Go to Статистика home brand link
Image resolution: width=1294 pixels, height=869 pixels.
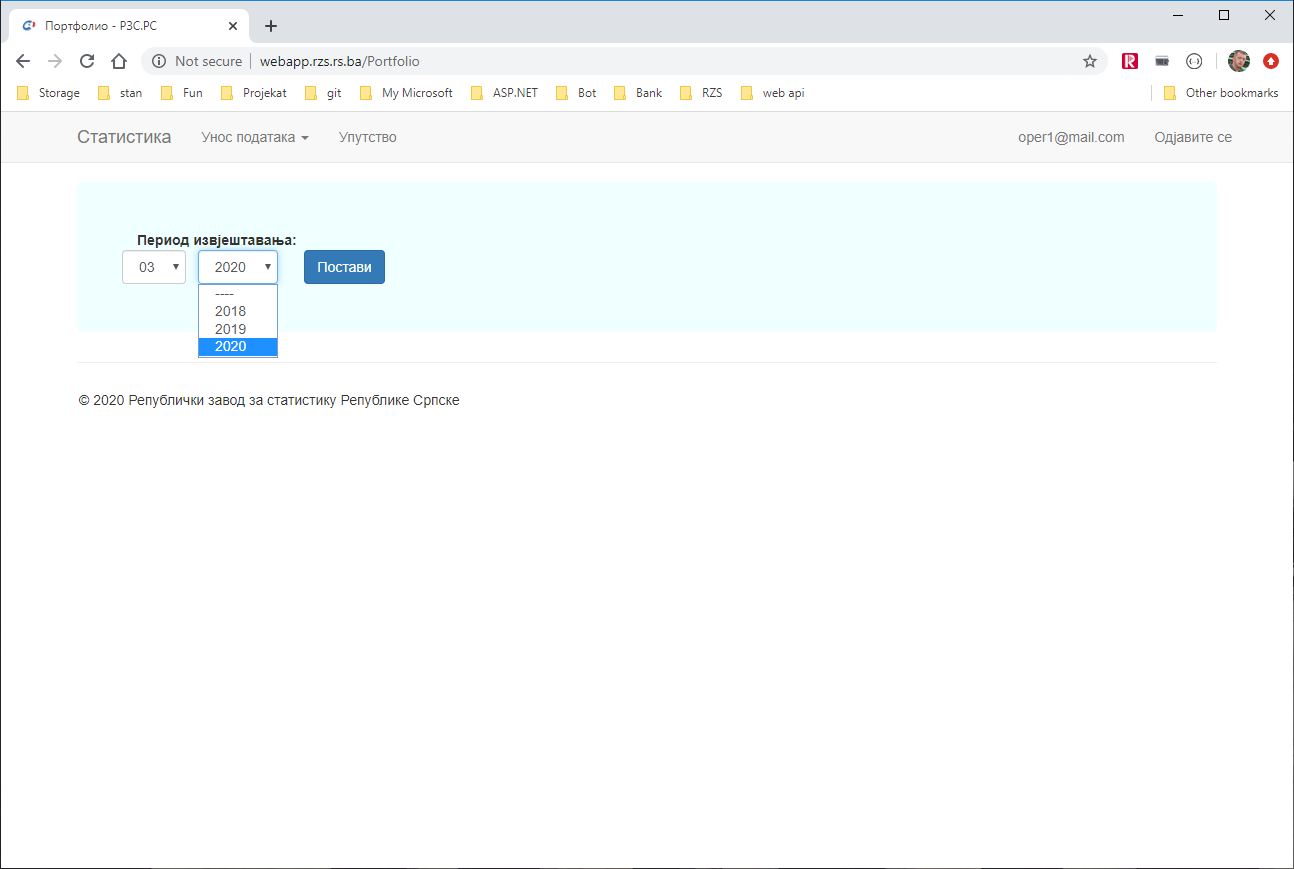[x=124, y=137]
